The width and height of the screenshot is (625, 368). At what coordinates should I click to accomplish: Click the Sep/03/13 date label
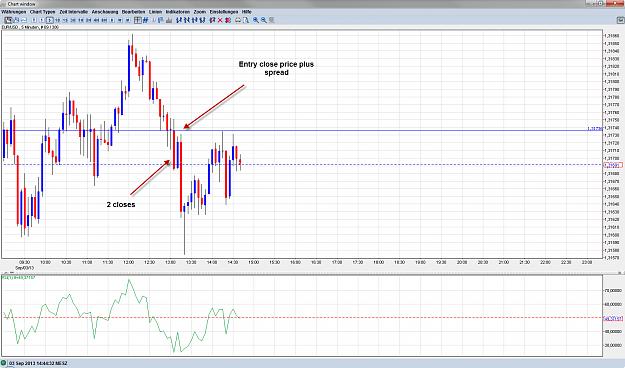pos(25,268)
